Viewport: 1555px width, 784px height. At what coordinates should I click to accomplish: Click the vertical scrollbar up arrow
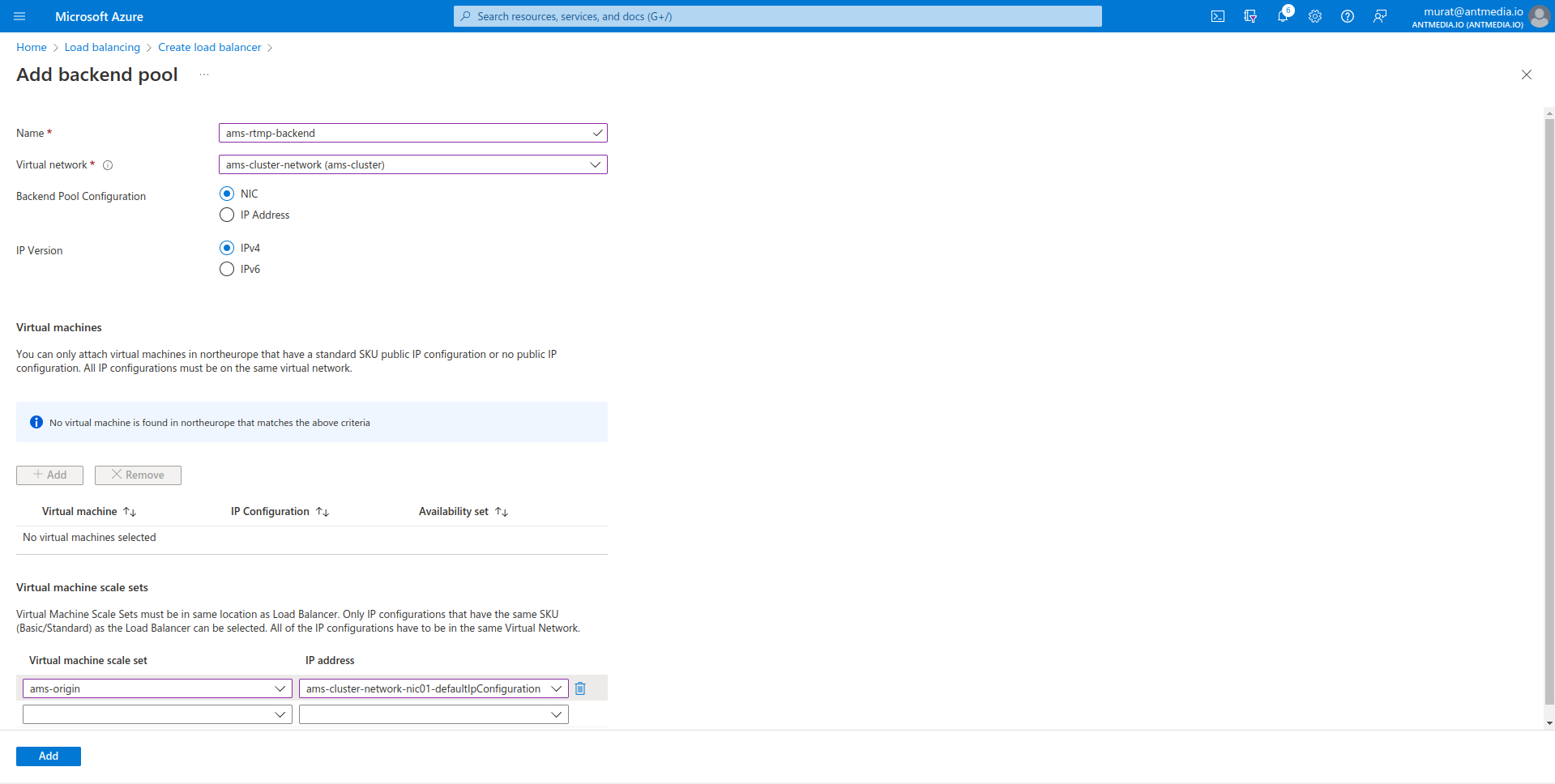(1549, 113)
